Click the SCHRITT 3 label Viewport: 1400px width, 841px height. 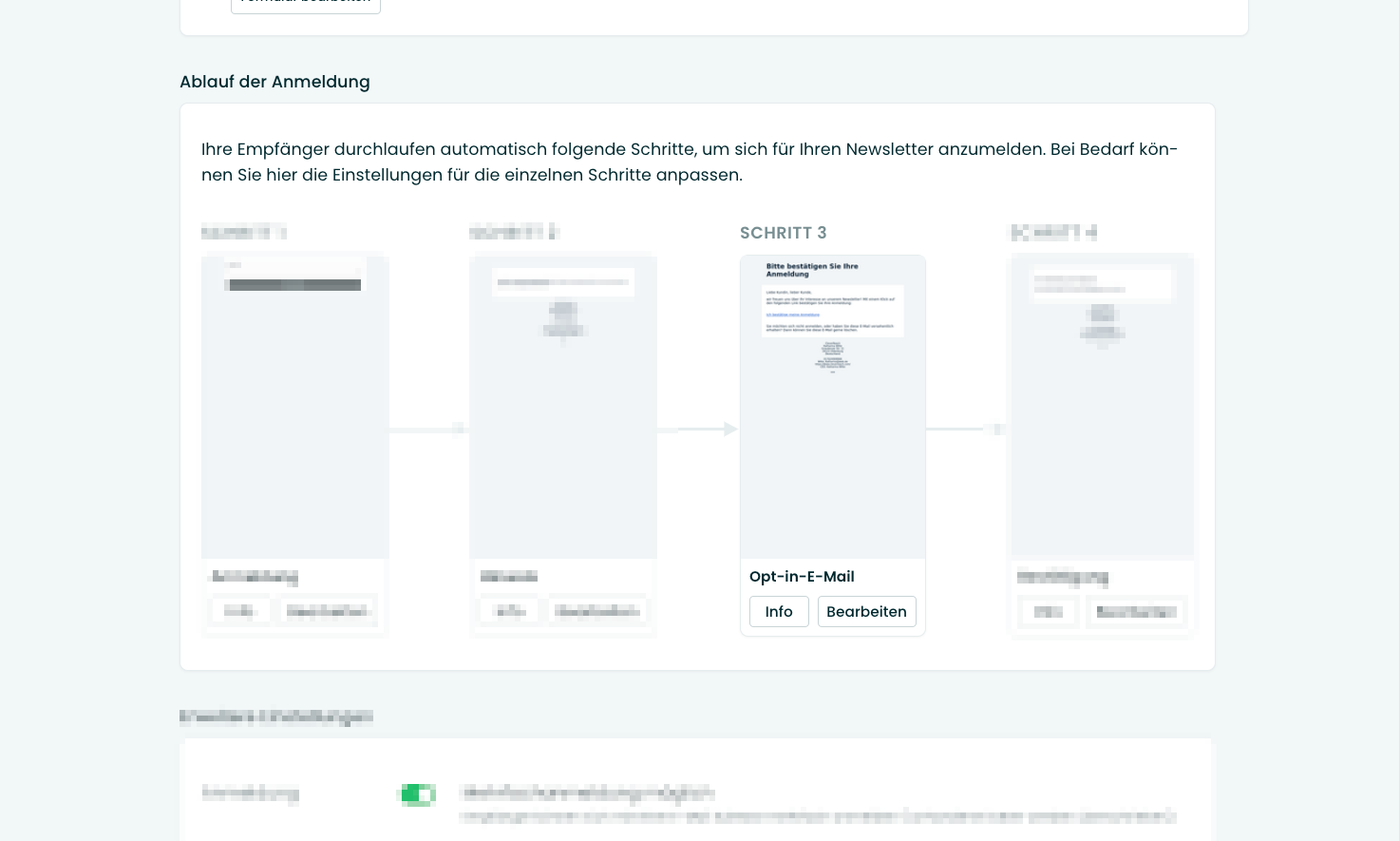click(783, 233)
